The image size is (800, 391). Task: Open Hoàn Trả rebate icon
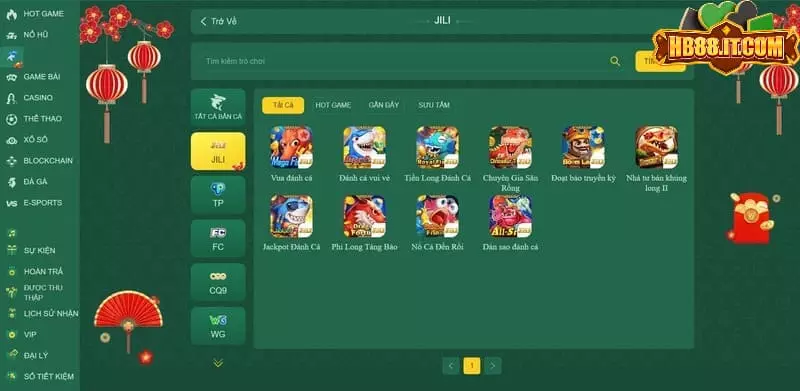(x=11, y=272)
